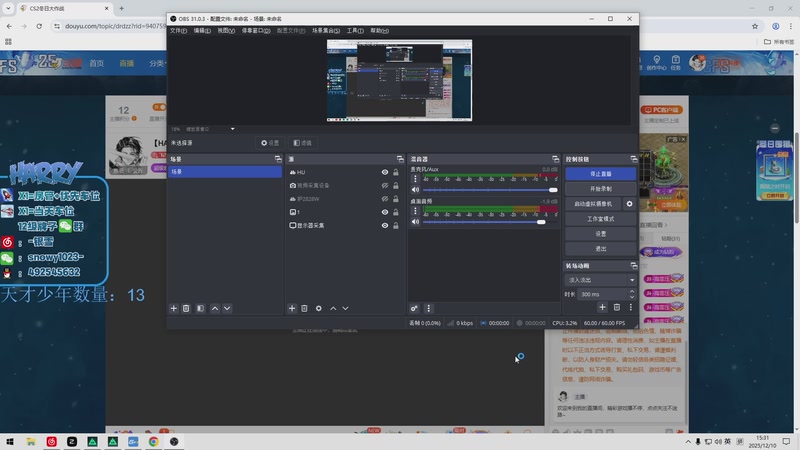Open virtual camera settings gear icon

coord(630,204)
